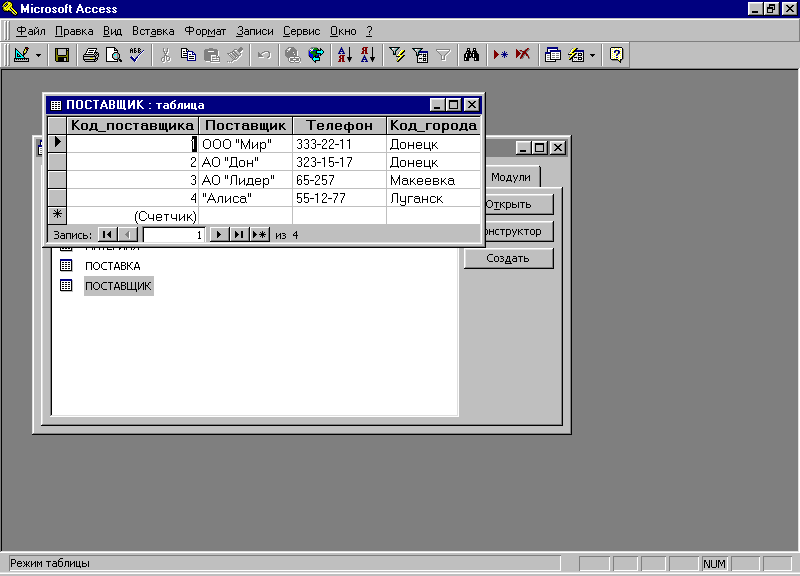
Task: Click the Apply Filter funnel icon
Action: pyautogui.click(x=443, y=55)
